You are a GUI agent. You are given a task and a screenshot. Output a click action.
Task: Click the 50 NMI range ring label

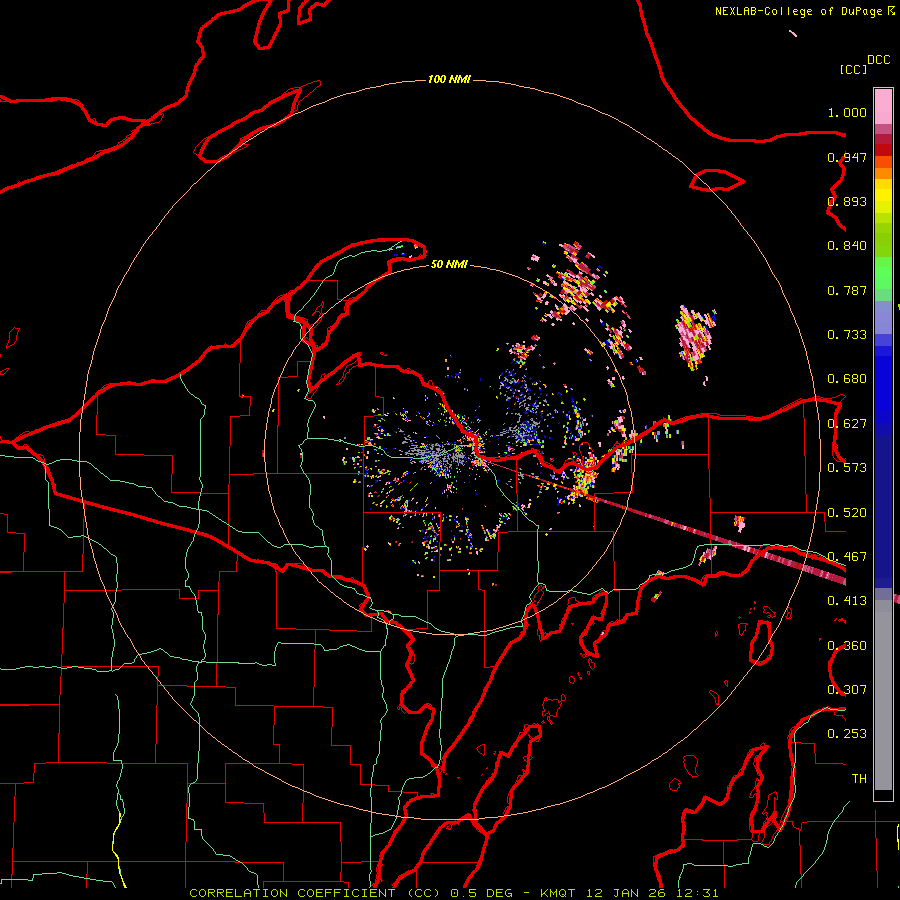[449, 264]
